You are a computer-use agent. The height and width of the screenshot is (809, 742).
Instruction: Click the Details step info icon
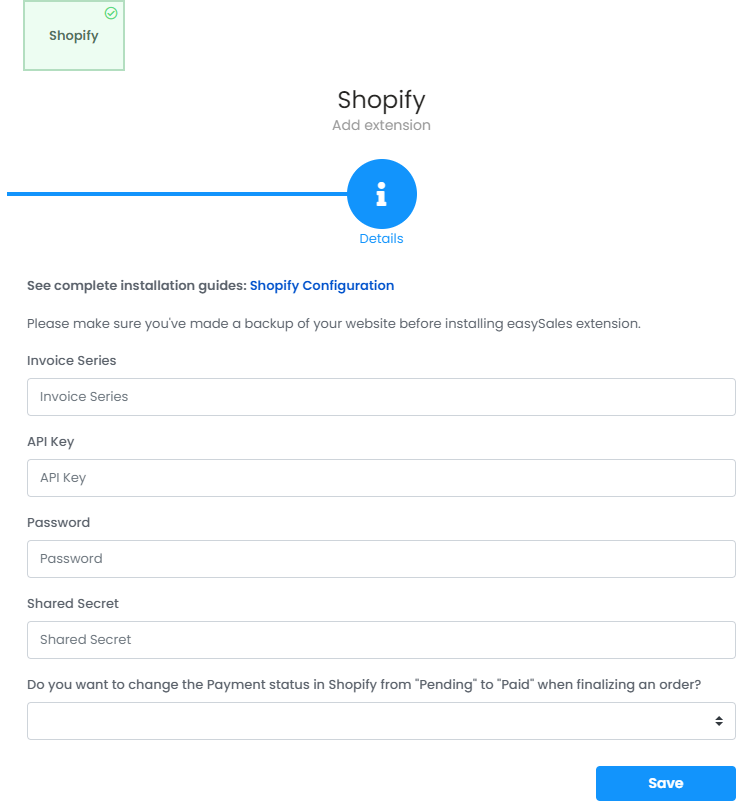click(x=381, y=194)
